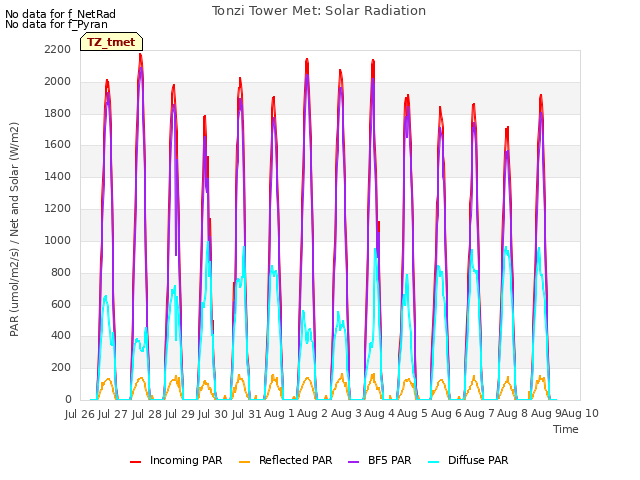This screenshot has width=640, height=480.
Task: Click the 400 y-axis tick label
Action: coord(61,336)
